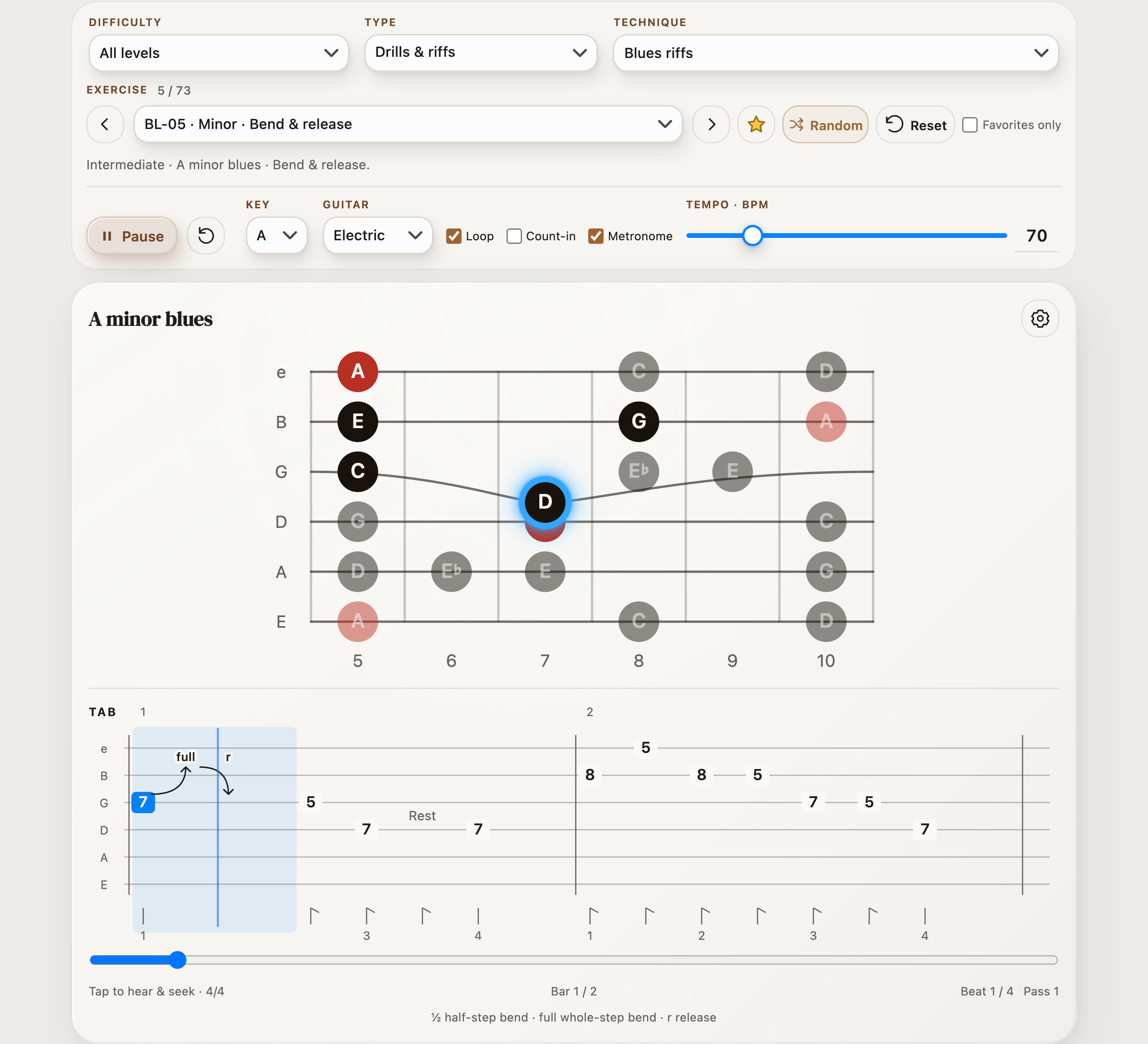Click the red A note on the e string

[357, 371]
